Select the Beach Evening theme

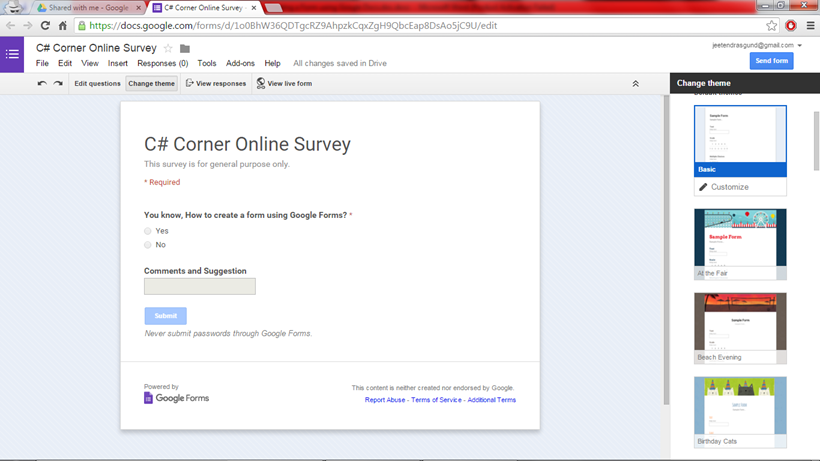[x=740, y=328]
